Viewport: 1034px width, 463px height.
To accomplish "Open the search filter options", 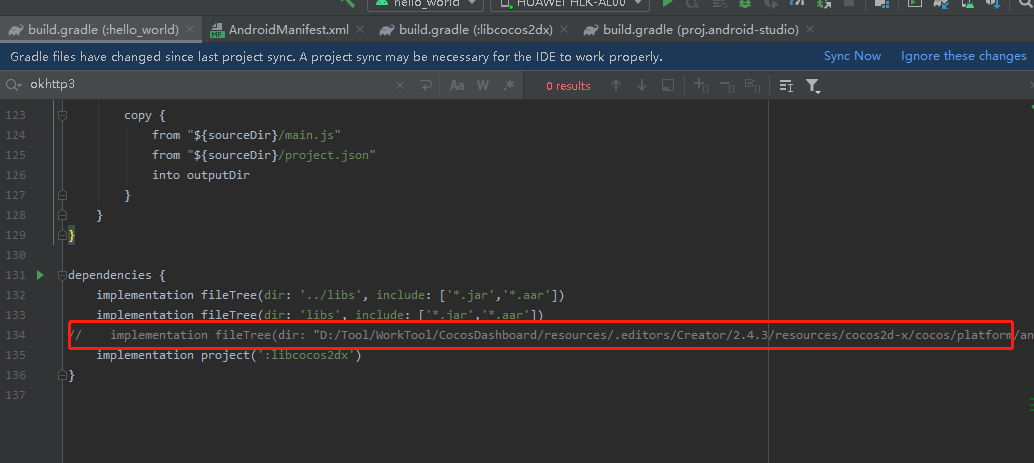I will pos(813,86).
